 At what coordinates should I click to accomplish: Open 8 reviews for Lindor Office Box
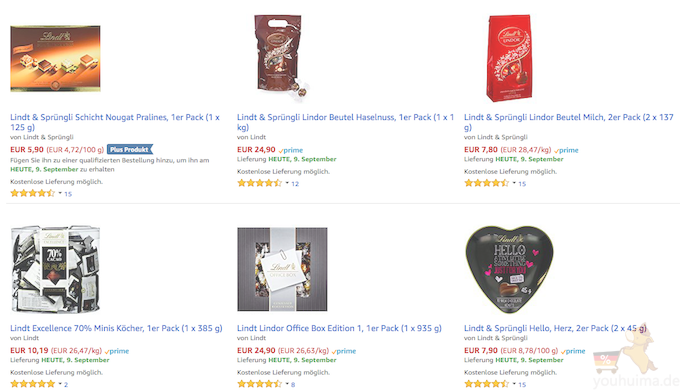pos(293,384)
